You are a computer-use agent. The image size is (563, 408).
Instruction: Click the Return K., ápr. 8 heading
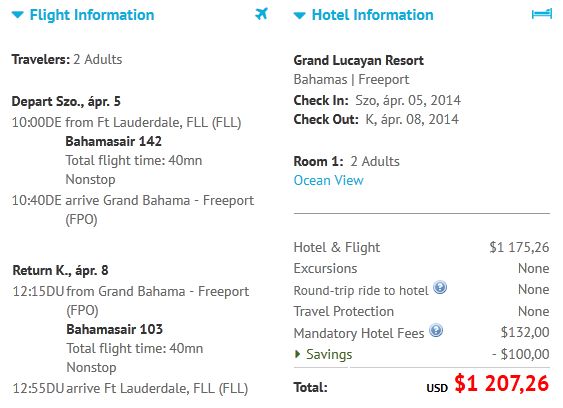click(x=60, y=270)
